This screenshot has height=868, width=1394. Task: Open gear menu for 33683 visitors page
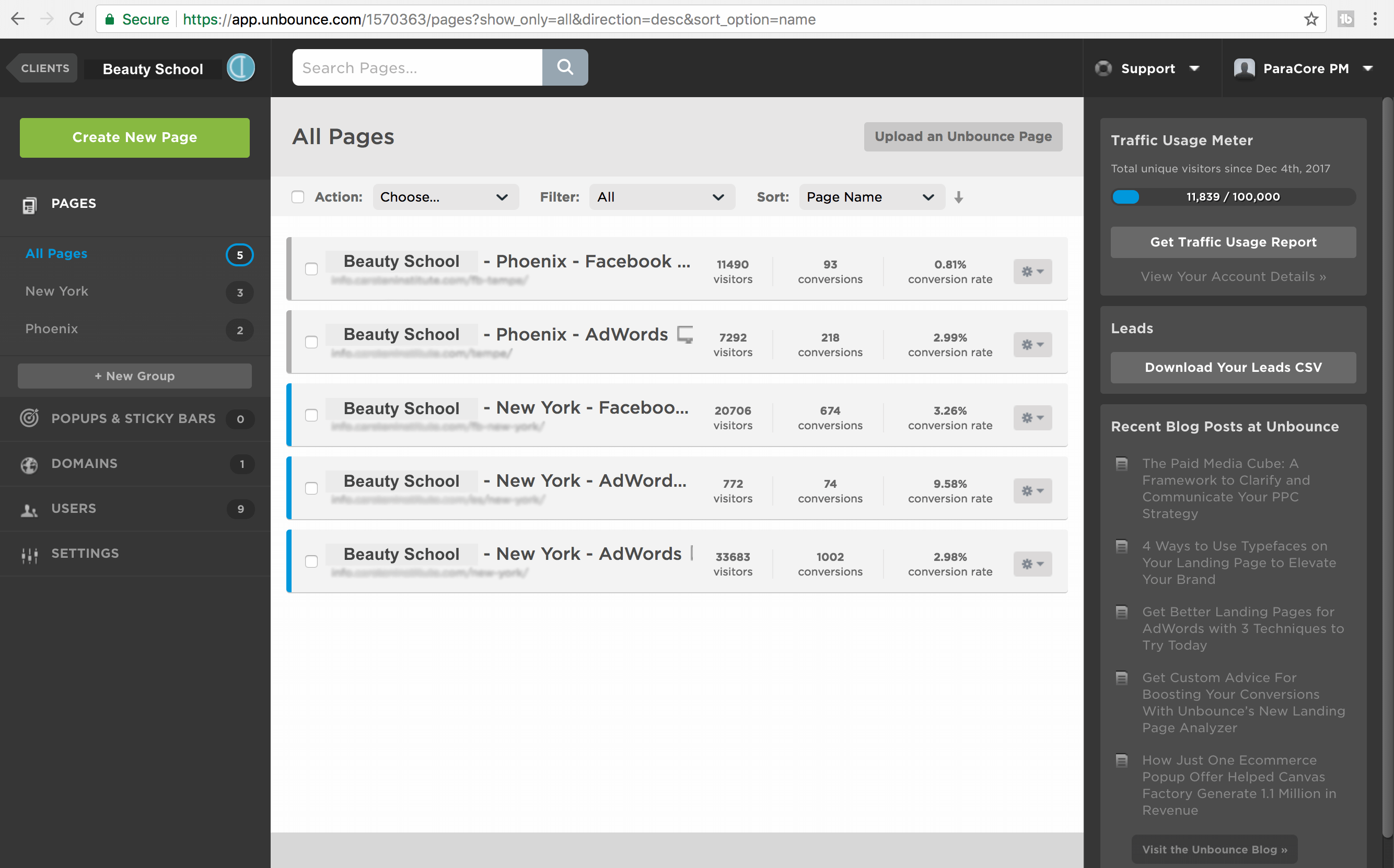[x=1032, y=564]
